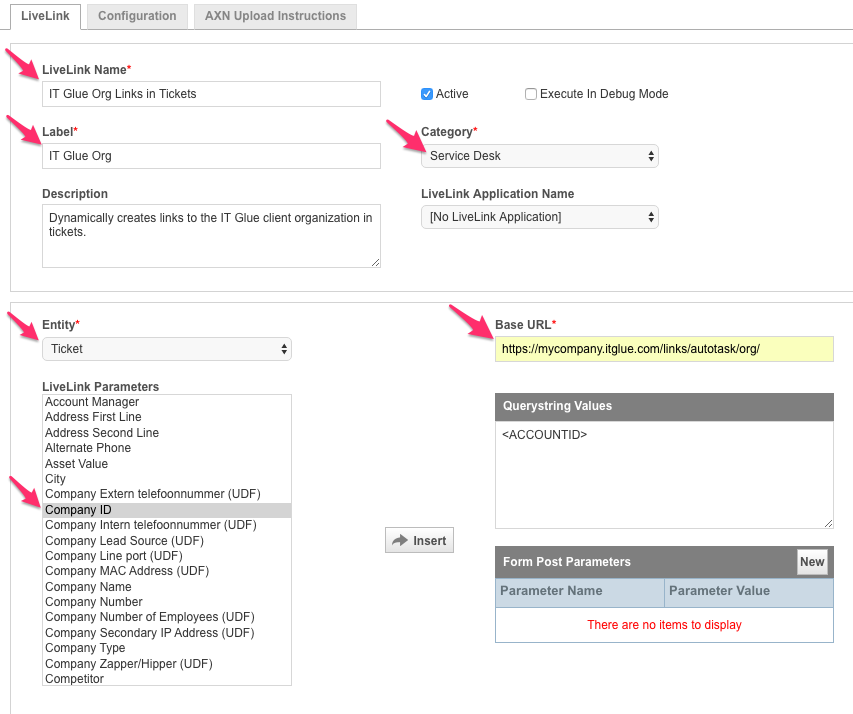
Task: Click the Label input field
Action: (211, 156)
